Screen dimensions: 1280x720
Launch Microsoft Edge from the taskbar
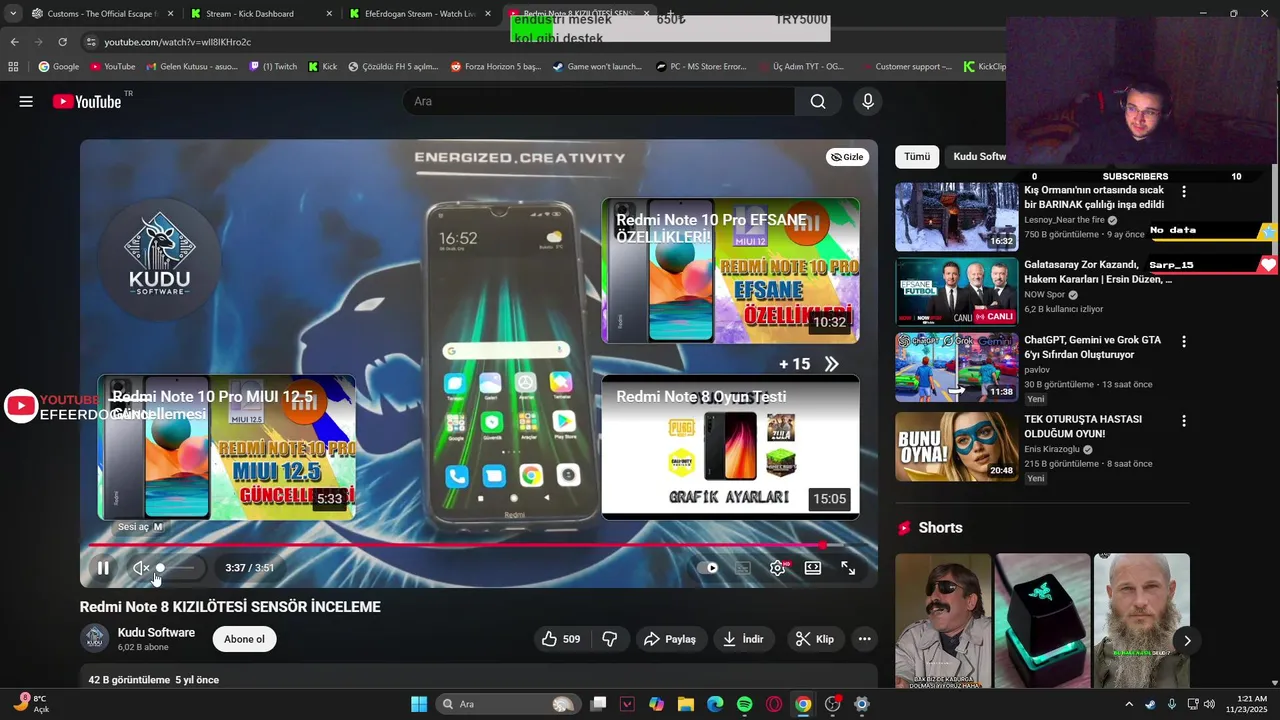(715, 704)
